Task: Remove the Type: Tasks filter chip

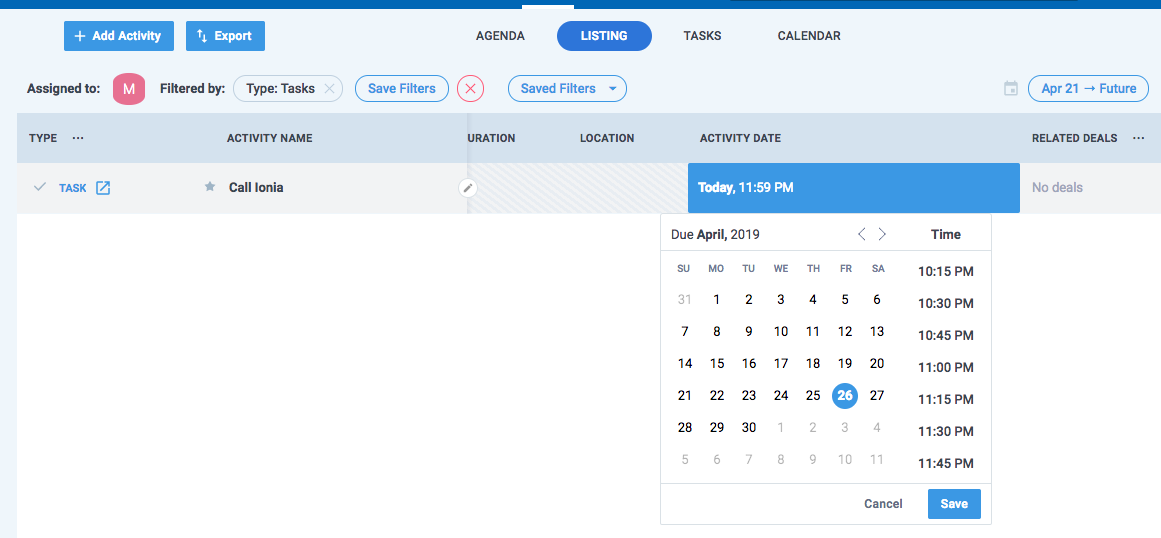Action: tap(329, 89)
